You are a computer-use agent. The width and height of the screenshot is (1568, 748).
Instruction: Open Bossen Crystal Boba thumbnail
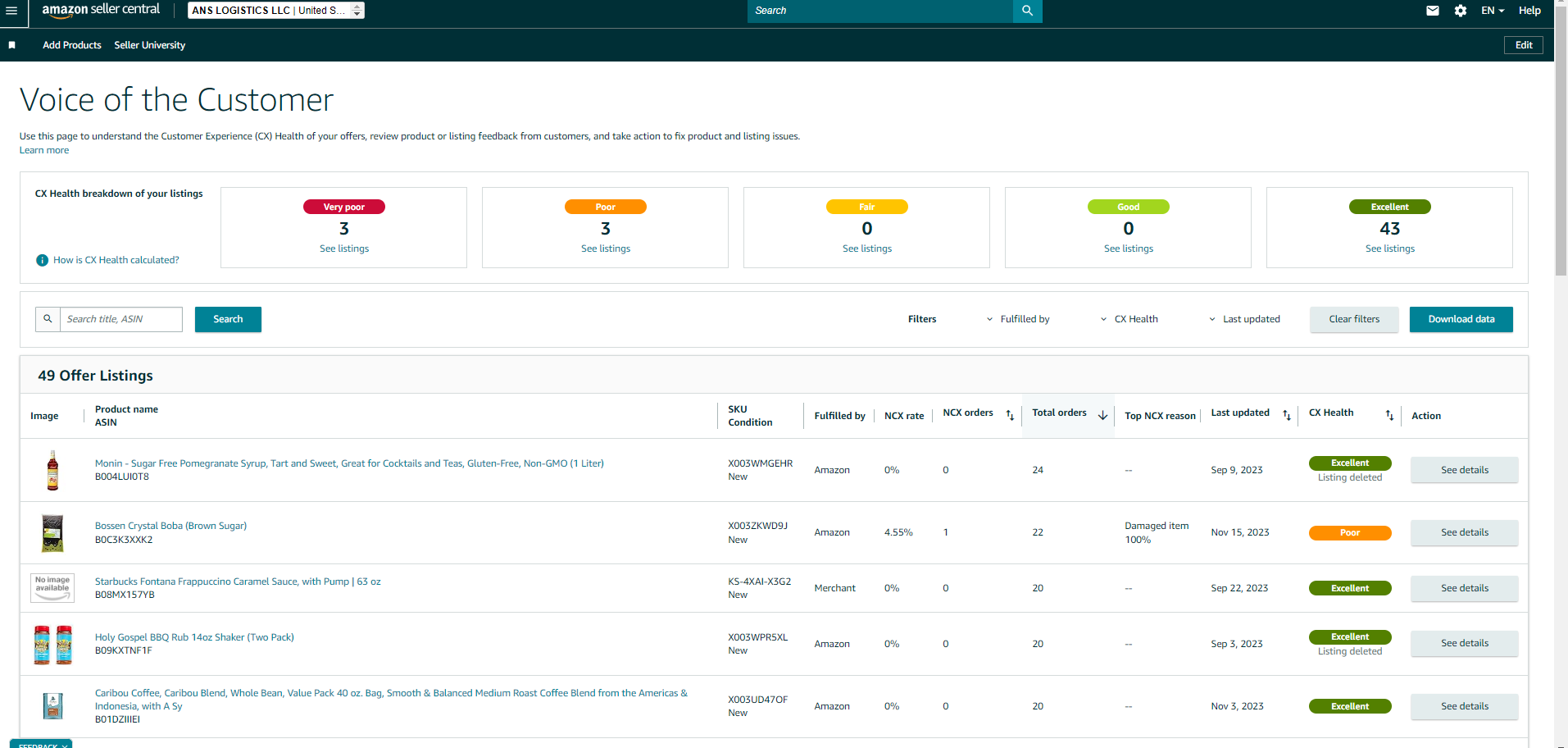coord(52,533)
